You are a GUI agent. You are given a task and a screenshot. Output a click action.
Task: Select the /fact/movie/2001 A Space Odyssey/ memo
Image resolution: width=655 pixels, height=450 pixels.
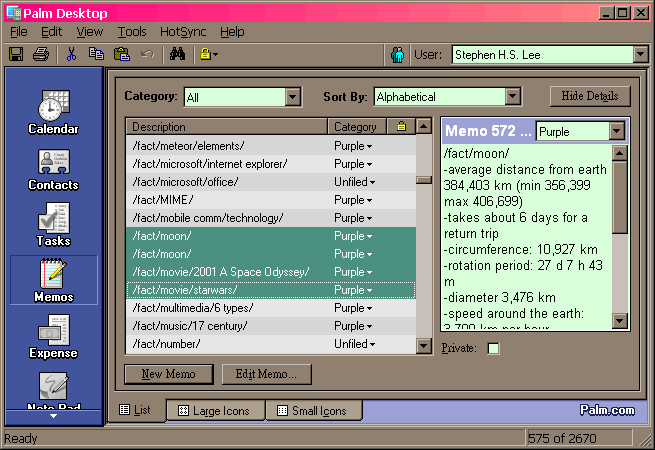pyautogui.click(x=271, y=272)
